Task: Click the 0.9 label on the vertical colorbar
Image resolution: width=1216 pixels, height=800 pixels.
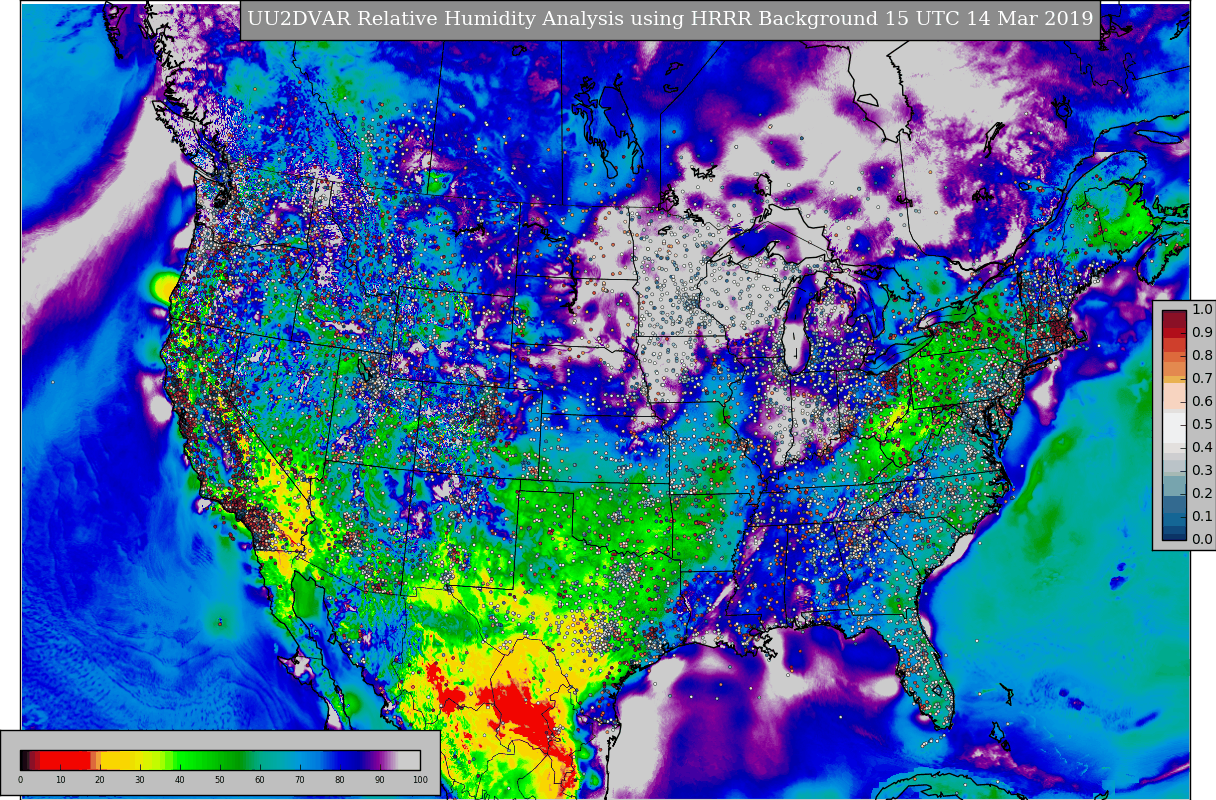Action: pyautogui.click(x=1202, y=333)
